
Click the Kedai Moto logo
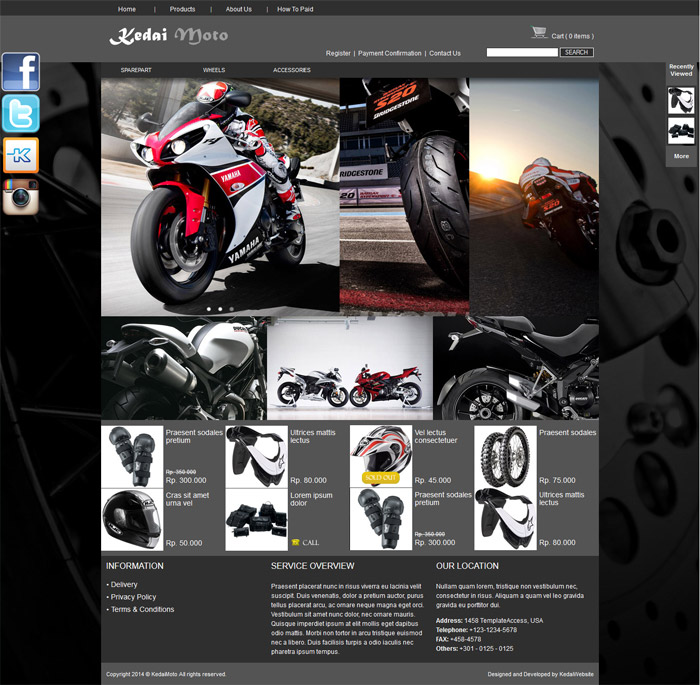tap(168, 37)
